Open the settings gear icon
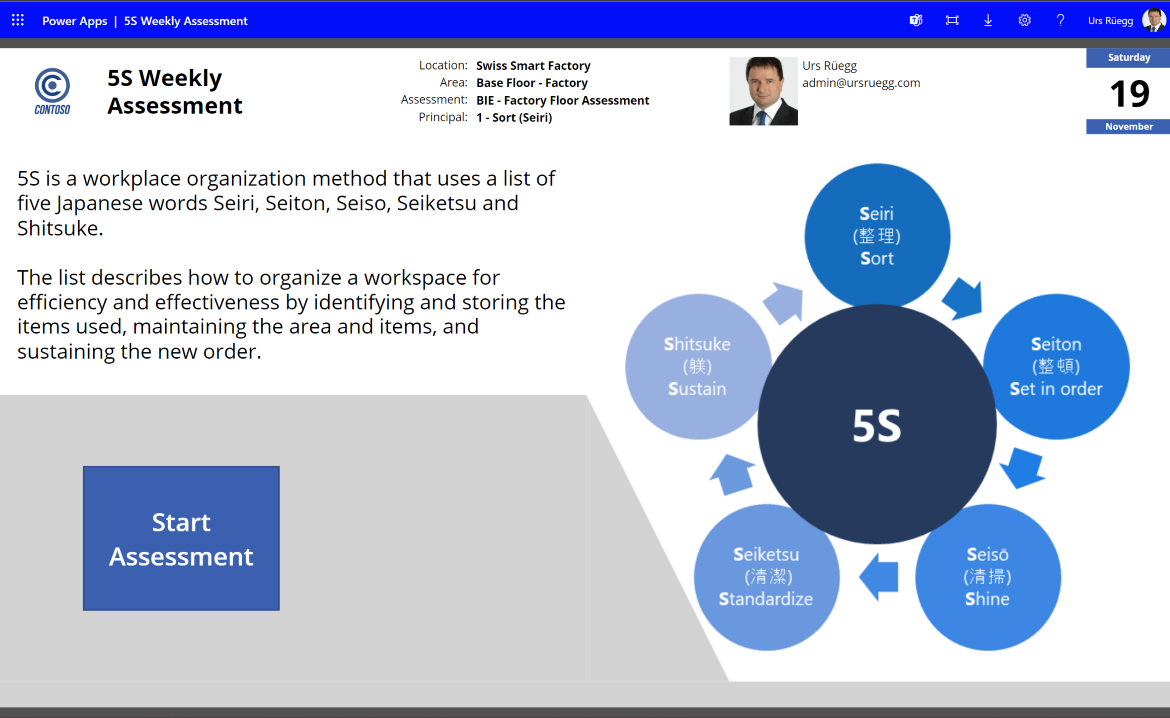The image size is (1170, 718). coord(1024,20)
